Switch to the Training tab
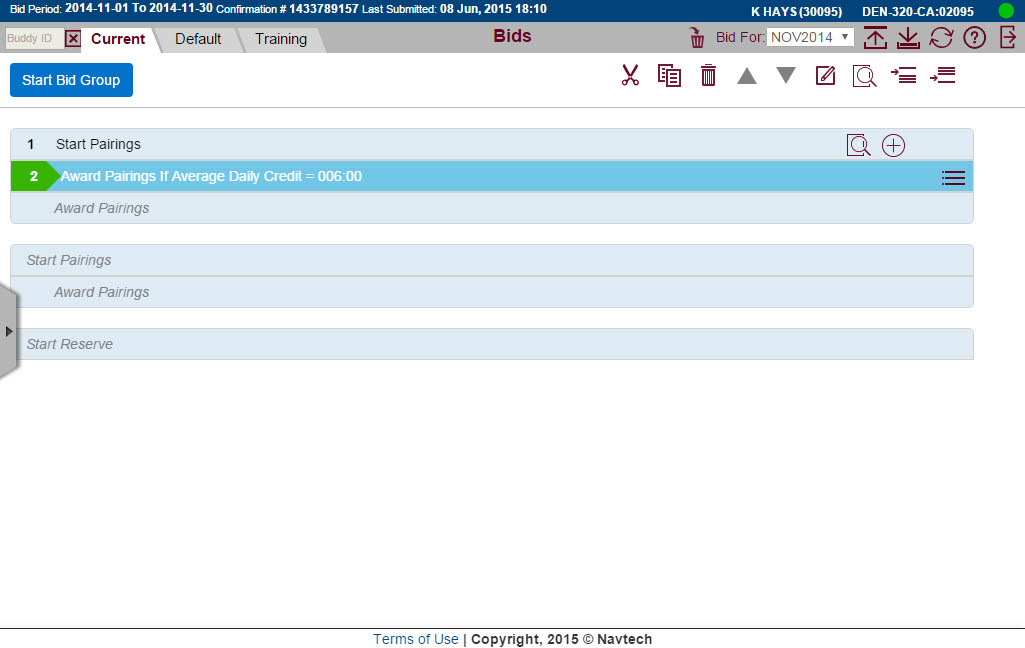Screen dimensions: 1025x648 click(281, 39)
